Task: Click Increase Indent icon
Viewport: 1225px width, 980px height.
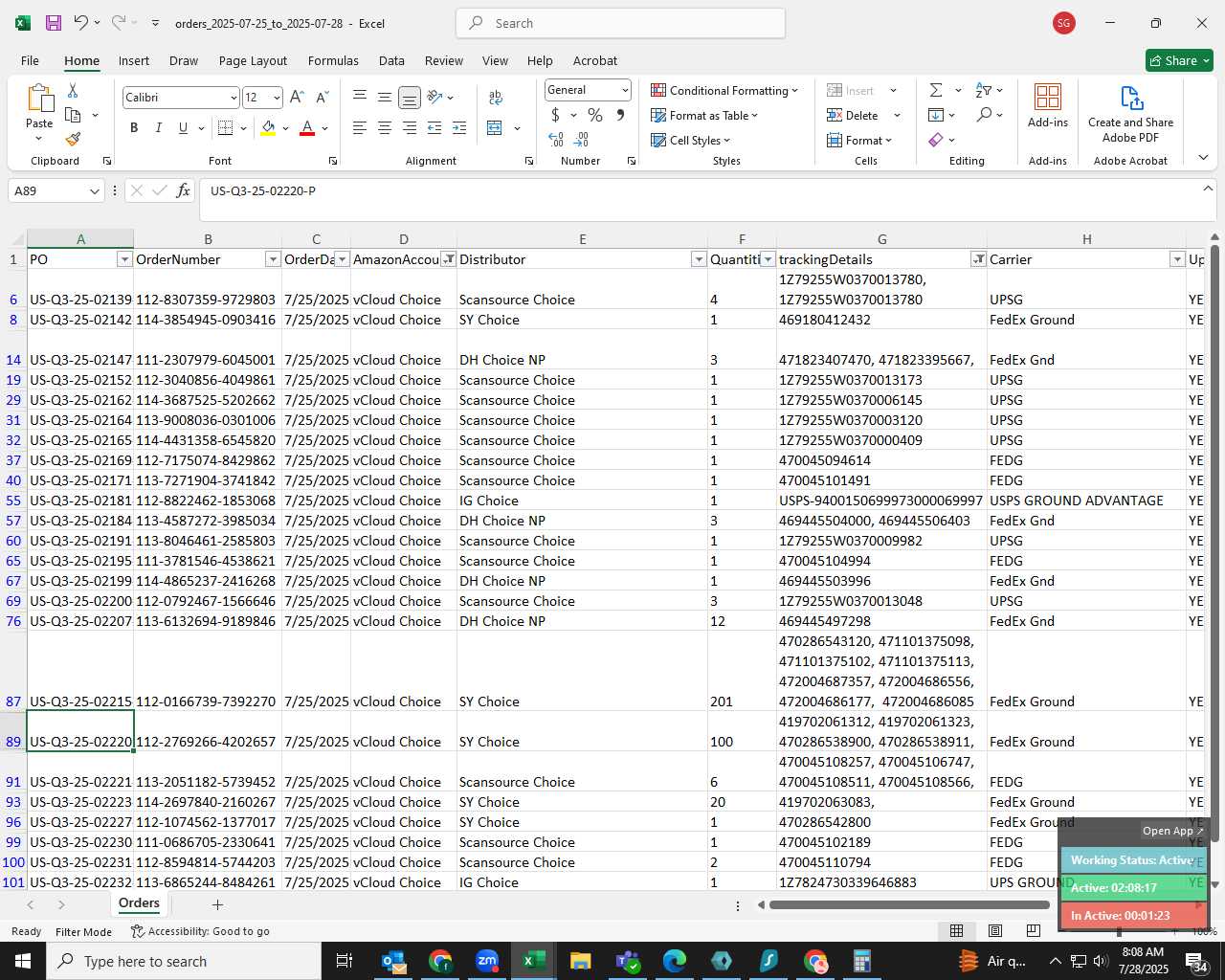Action: click(459, 128)
